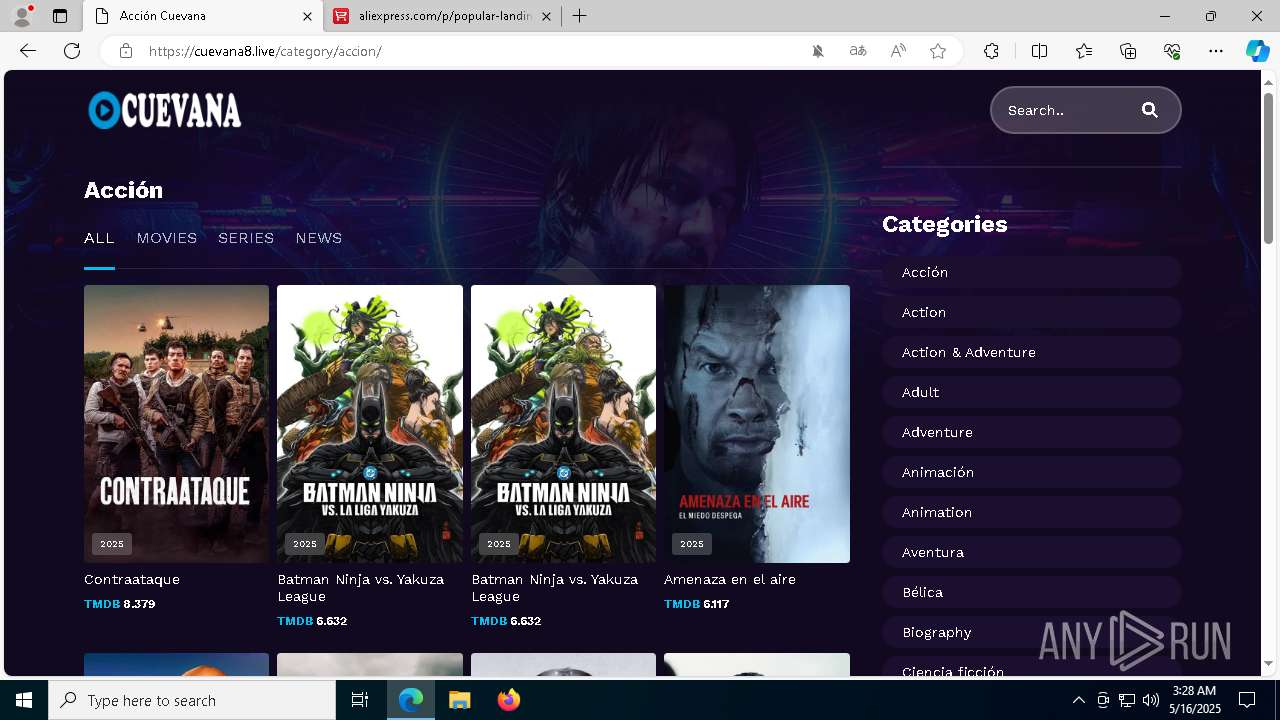Refresh the page
Image resolution: width=1280 pixels, height=720 pixels.
point(72,51)
